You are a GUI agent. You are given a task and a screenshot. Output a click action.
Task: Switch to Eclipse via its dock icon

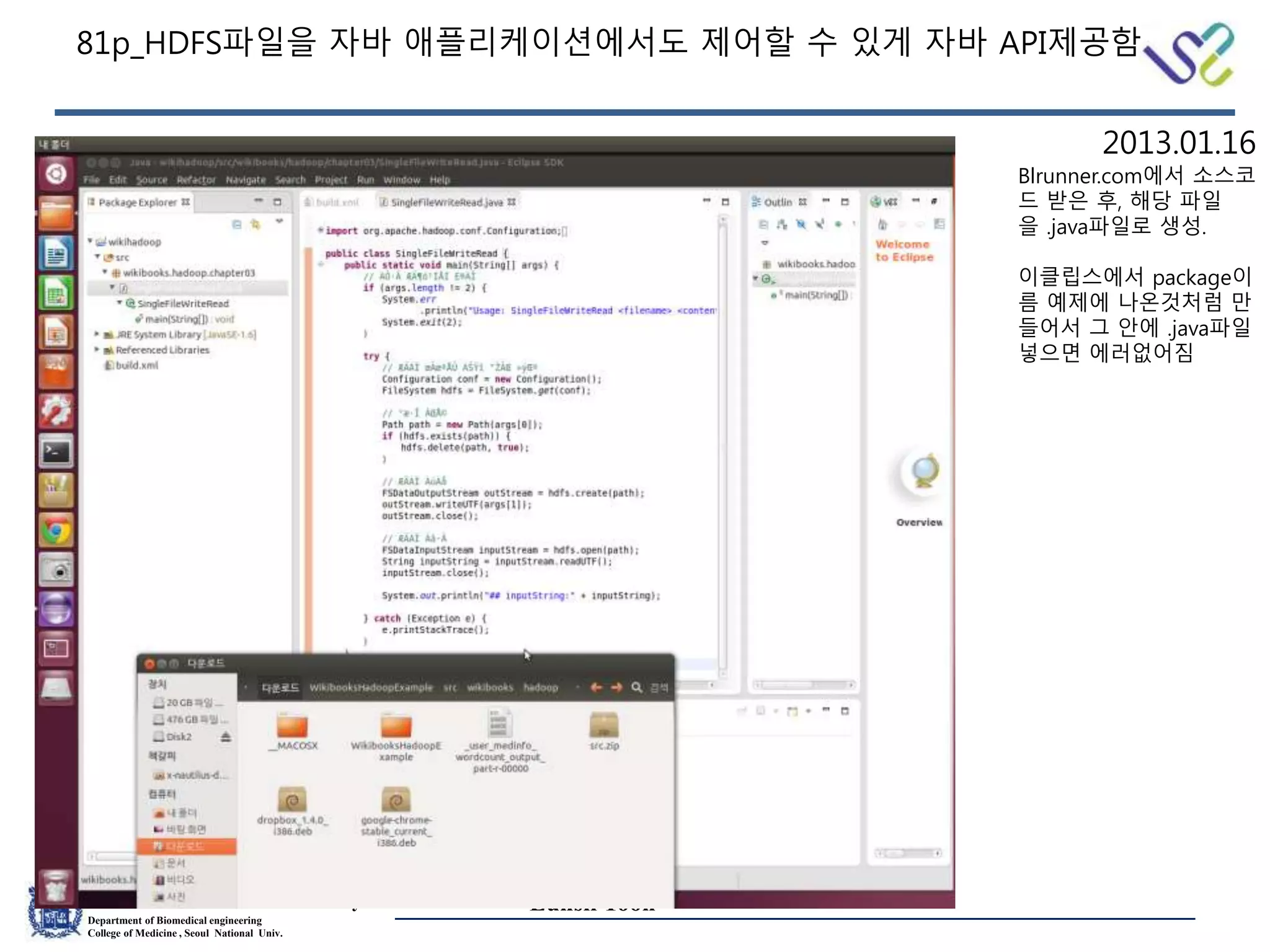pos(56,609)
